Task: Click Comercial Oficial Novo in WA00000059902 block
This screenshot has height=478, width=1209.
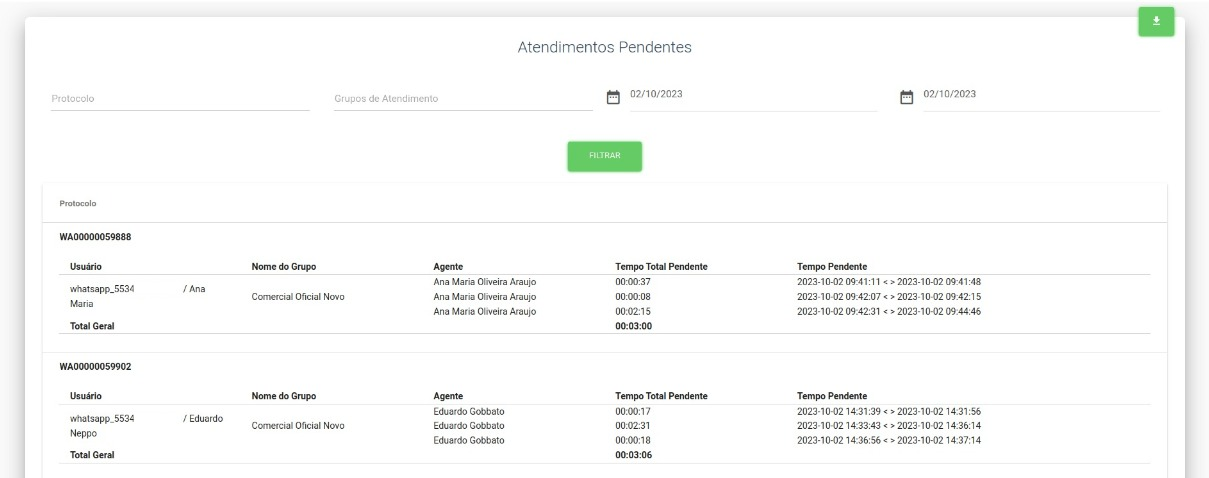Action: [298, 426]
